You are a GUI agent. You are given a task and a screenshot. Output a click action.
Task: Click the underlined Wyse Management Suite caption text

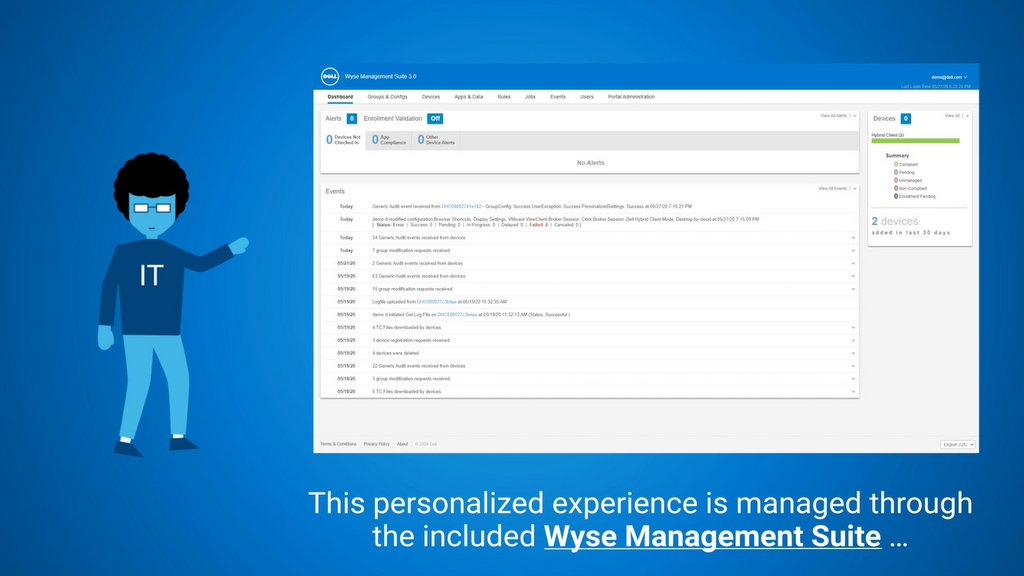[712, 537]
